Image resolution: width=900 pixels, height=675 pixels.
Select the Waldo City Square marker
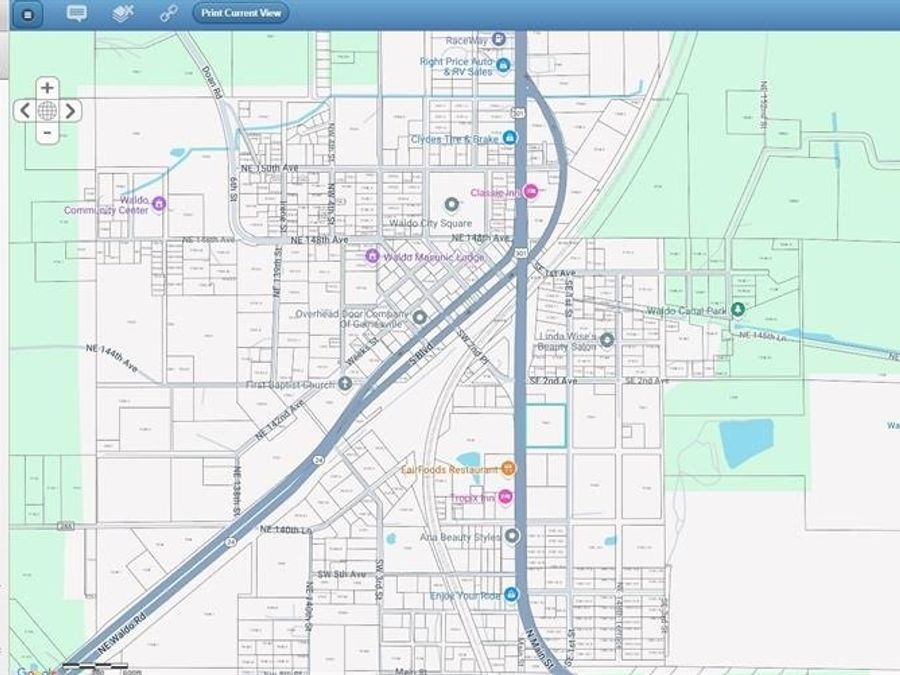click(451, 204)
